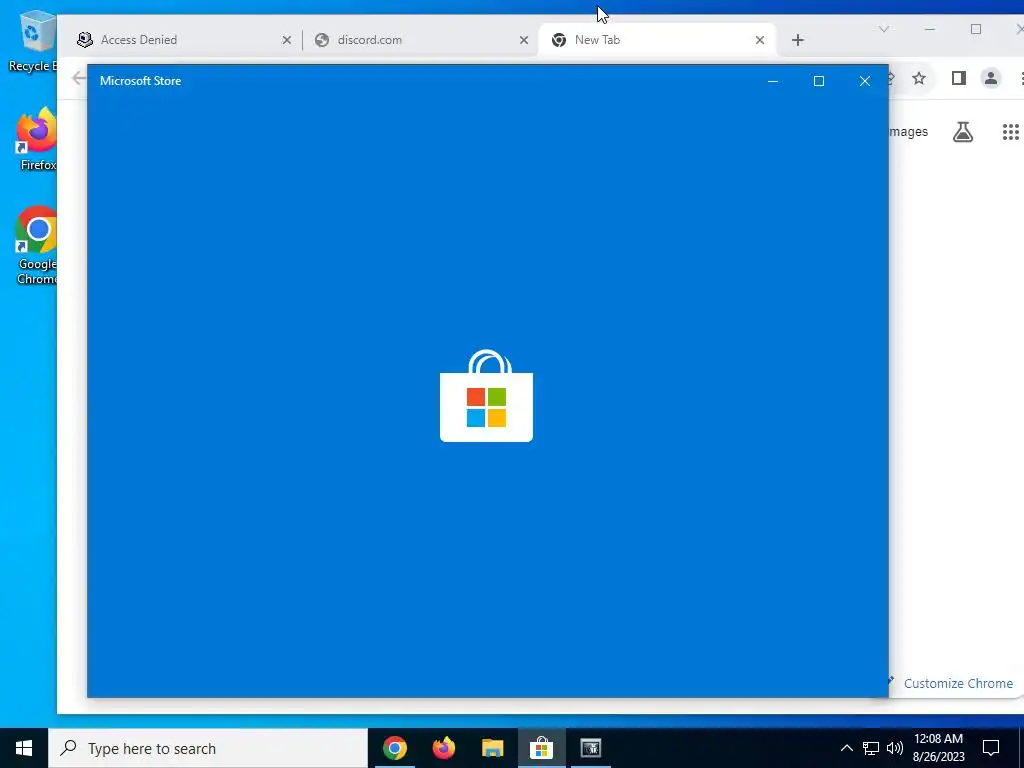Open the Google apps grid icon
The width and height of the screenshot is (1024, 768).
[1010, 132]
